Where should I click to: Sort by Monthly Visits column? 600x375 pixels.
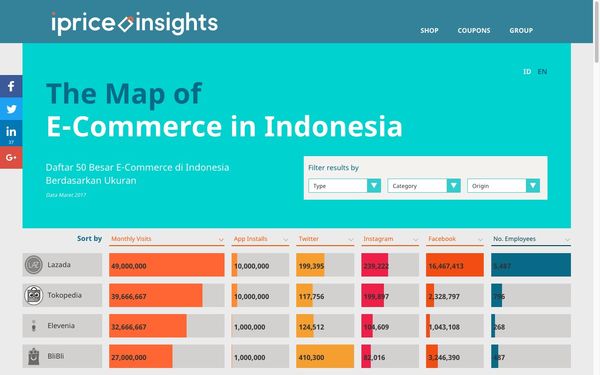click(x=167, y=239)
